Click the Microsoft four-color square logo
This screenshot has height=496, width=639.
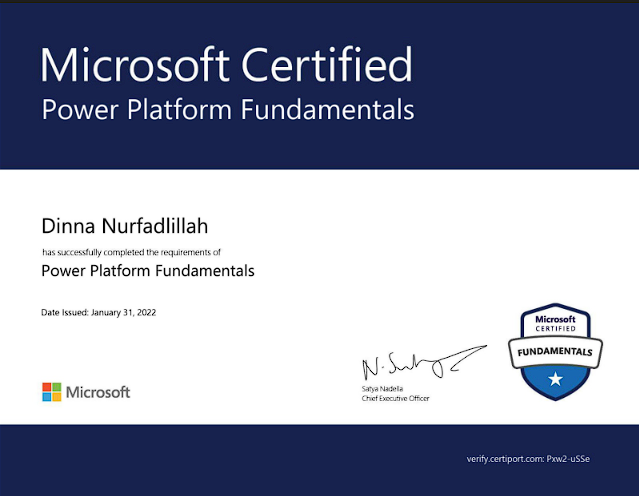tap(52, 392)
